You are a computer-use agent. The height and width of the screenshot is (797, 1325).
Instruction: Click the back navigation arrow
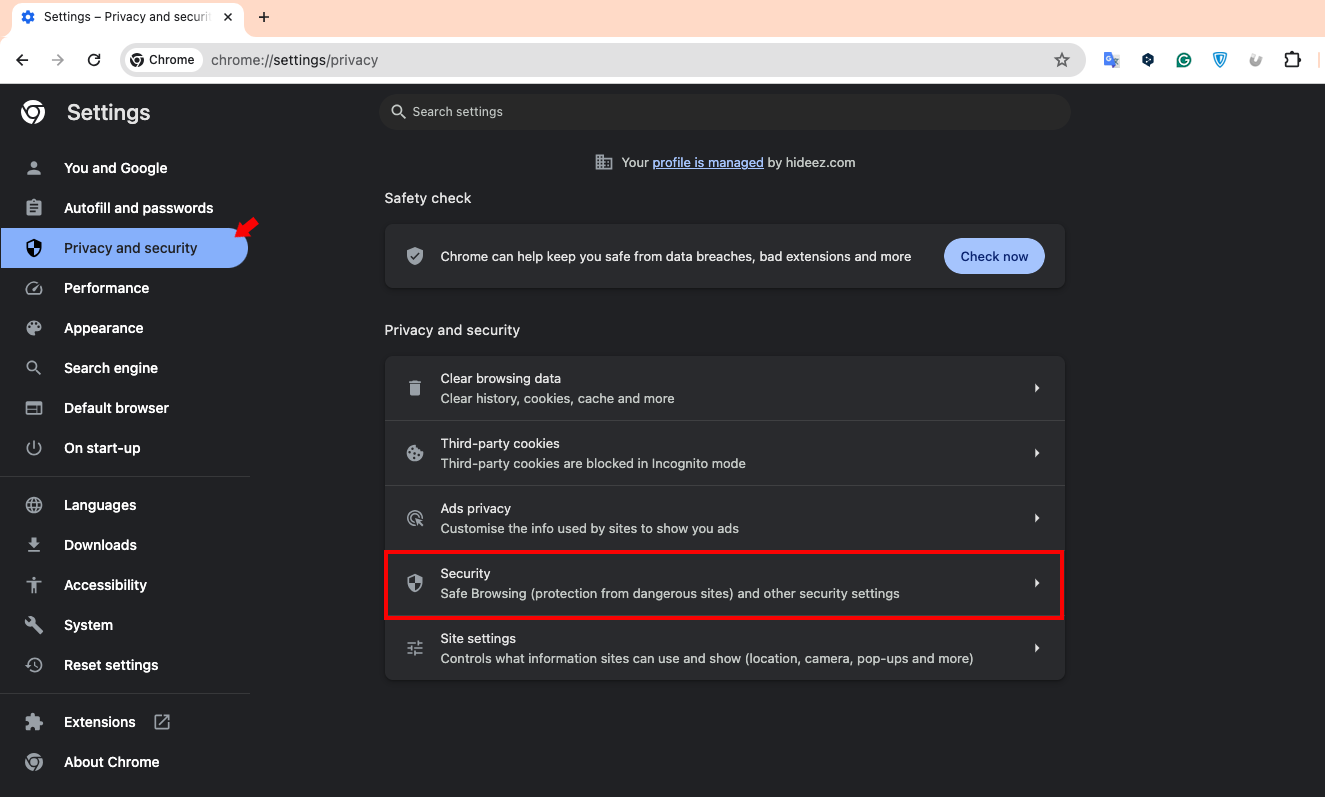coord(22,60)
